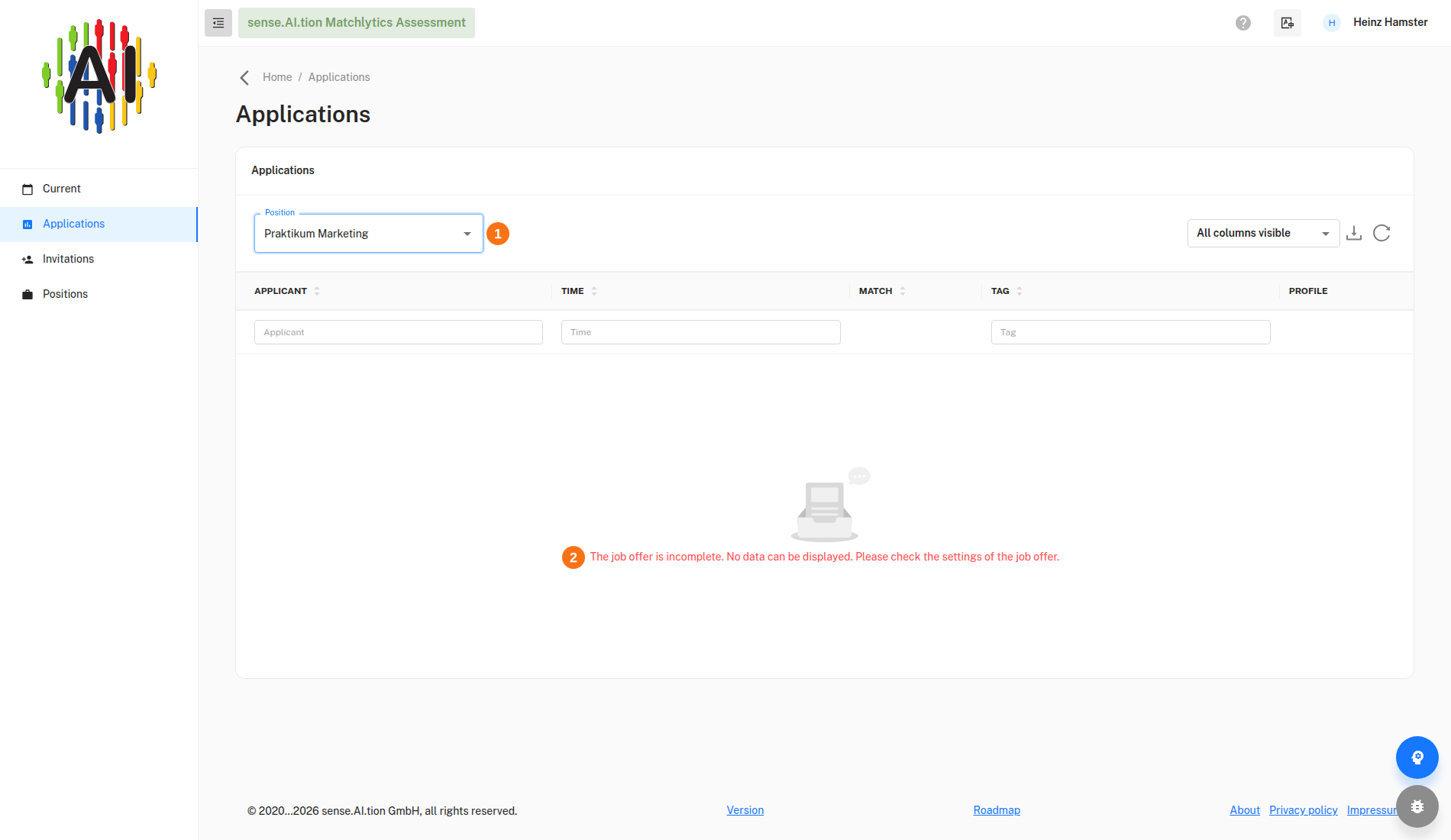Expand the All columns visible dropdown

pos(1263,233)
